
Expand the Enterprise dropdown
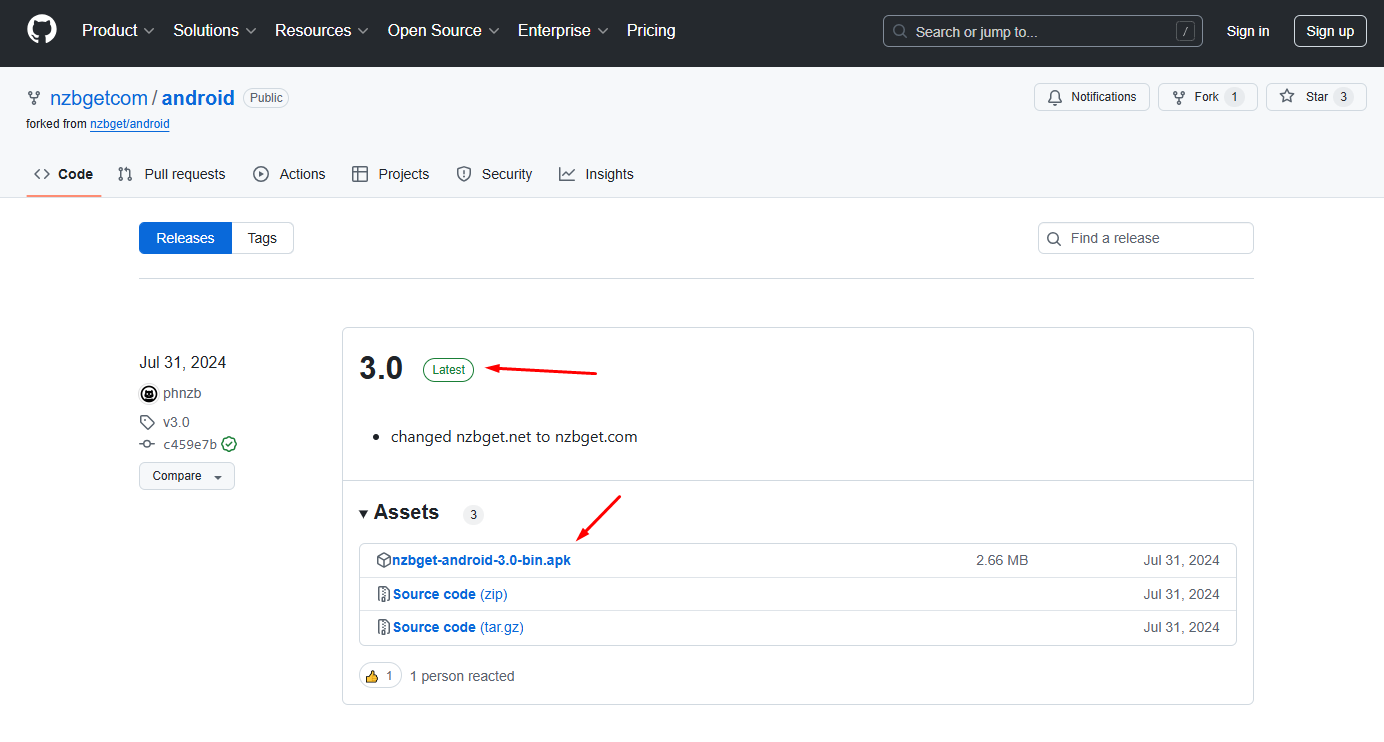click(563, 31)
